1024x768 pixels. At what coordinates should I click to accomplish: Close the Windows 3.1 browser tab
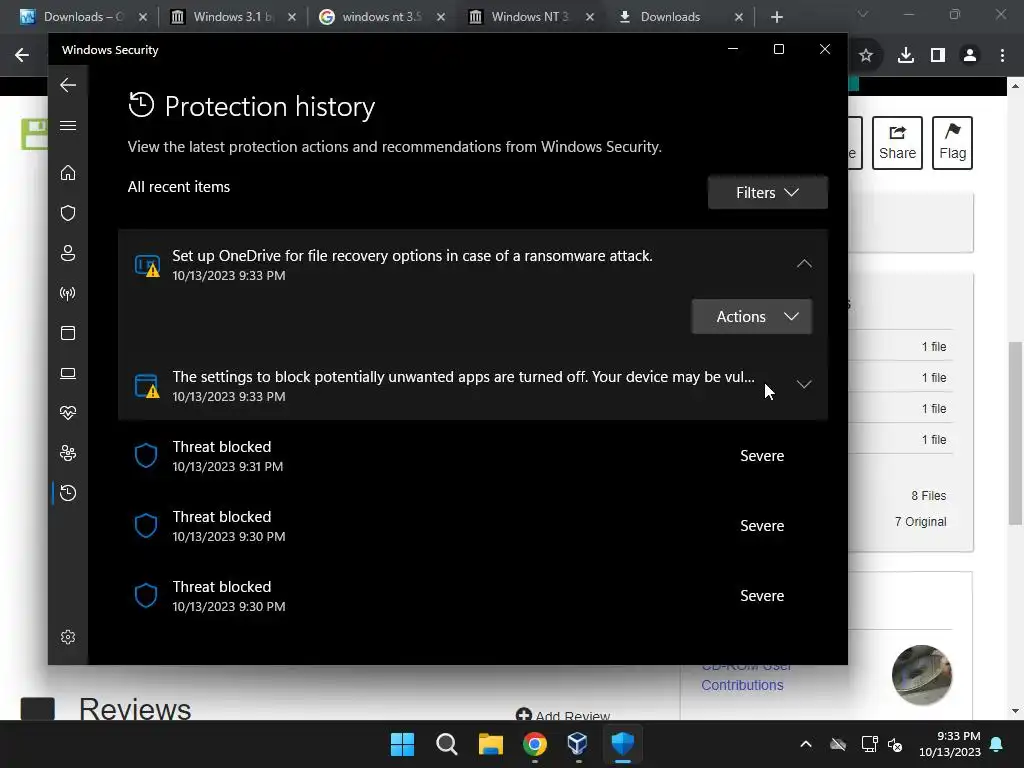(x=292, y=17)
